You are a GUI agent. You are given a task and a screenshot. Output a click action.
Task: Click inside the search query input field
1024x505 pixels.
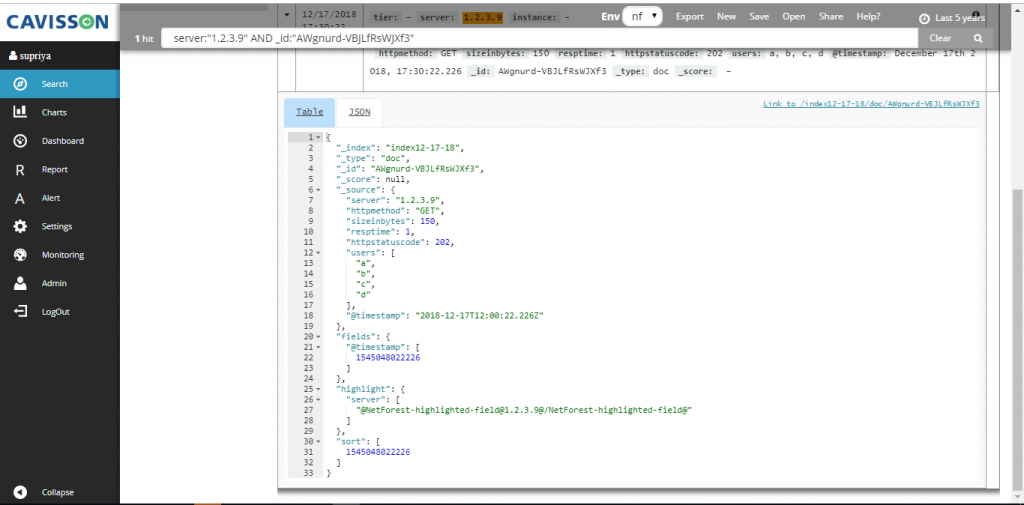pyautogui.click(x=540, y=38)
